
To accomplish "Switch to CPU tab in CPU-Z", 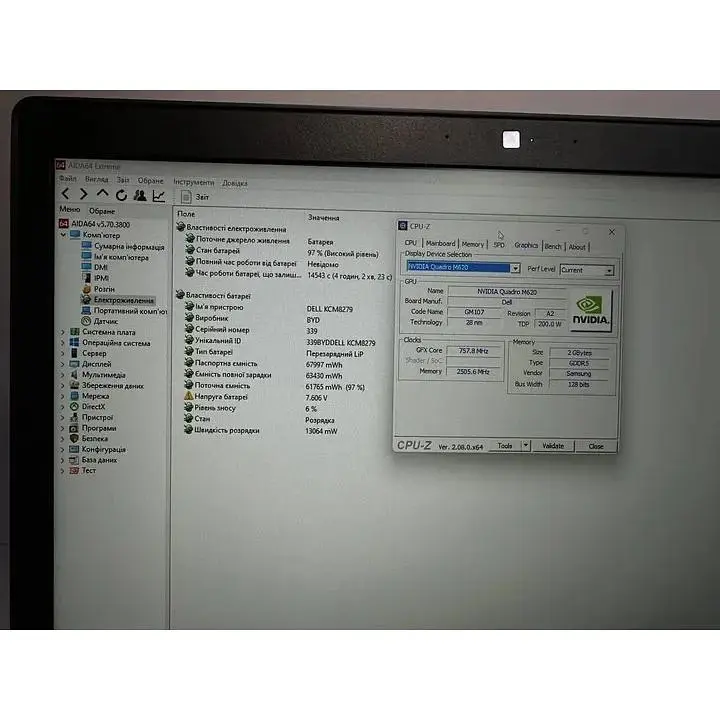I will point(411,243).
